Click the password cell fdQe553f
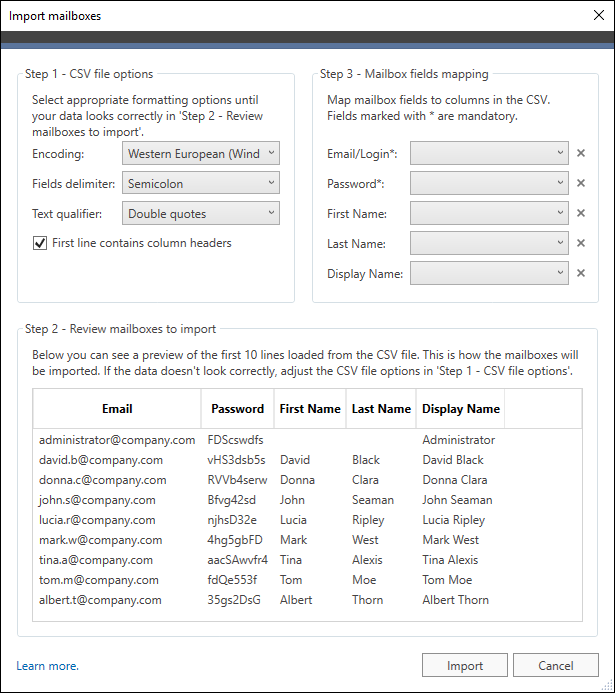The image size is (615, 693). click(x=232, y=580)
